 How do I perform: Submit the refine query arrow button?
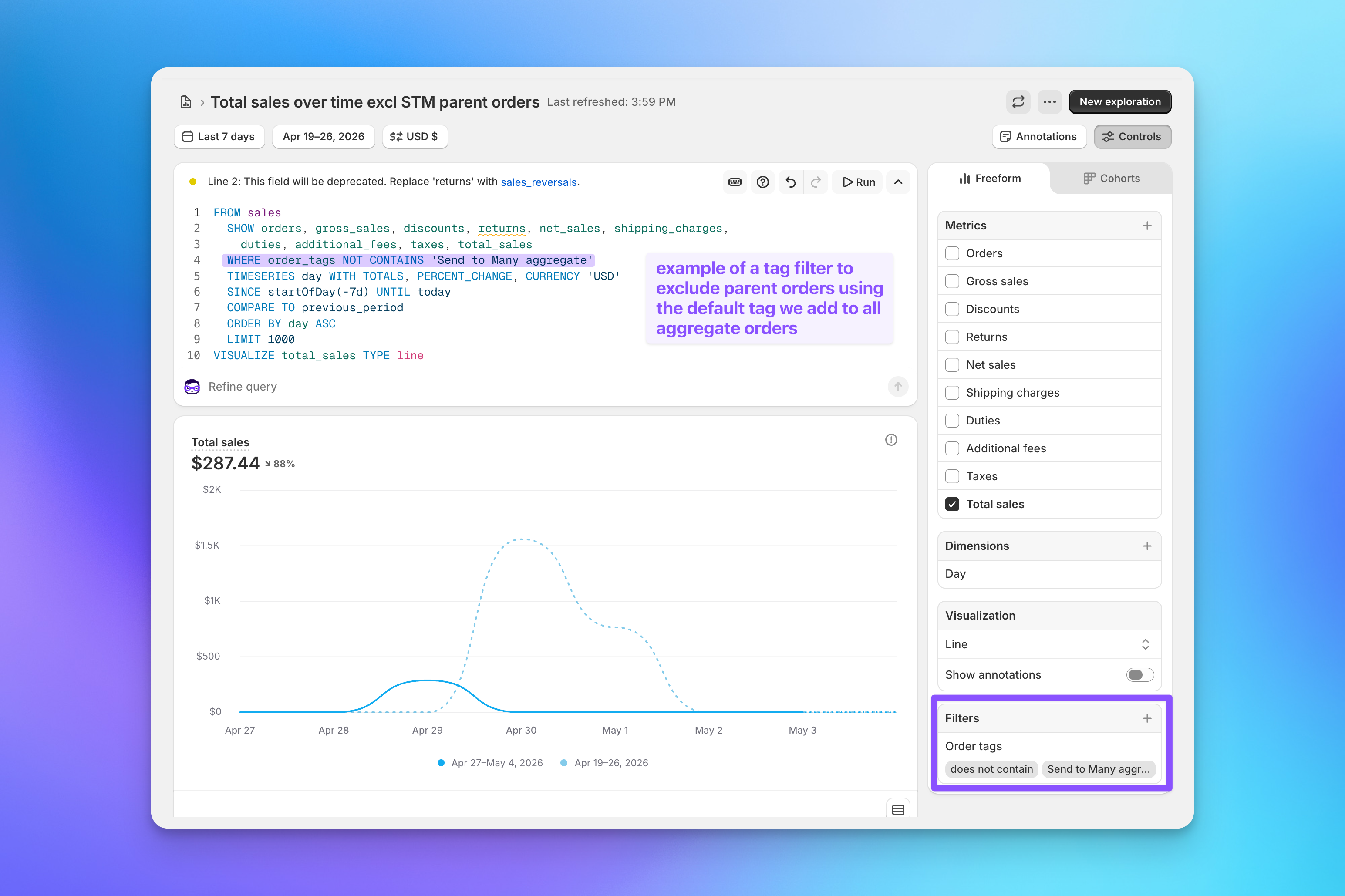[898, 387]
